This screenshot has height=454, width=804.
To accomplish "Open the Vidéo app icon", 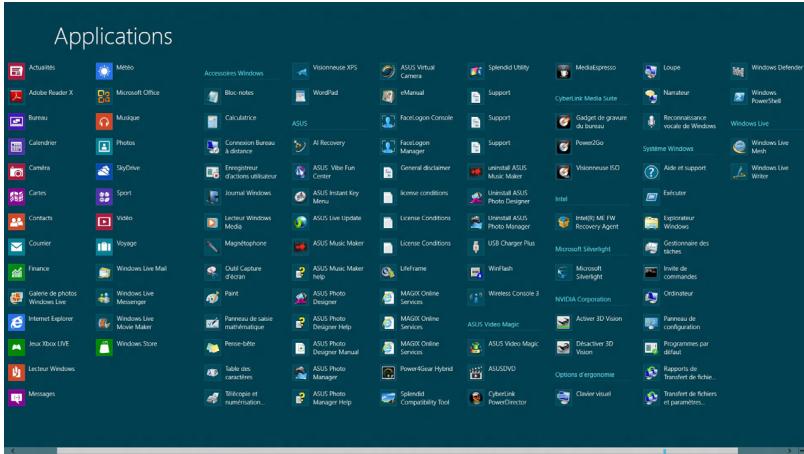I will pyautogui.click(x=104, y=222).
